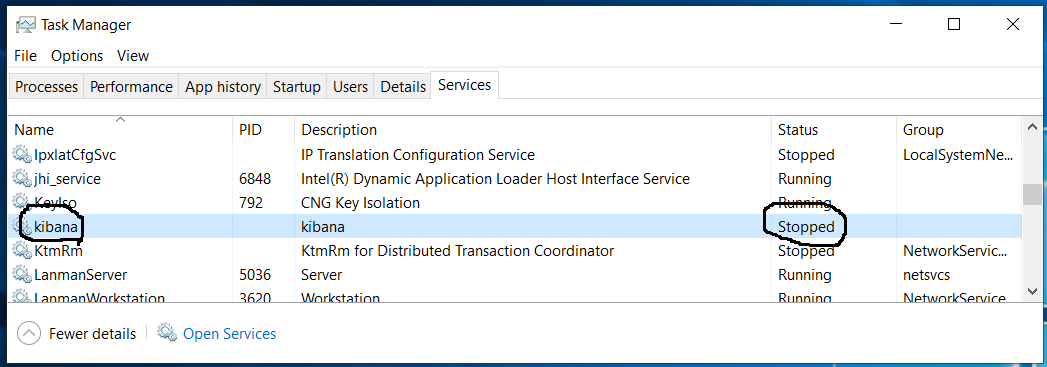Image resolution: width=1047 pixels, height=367 pixels.
Task: Click the 'LocalSystemNe...' group cell
Action: pos(958,155)
